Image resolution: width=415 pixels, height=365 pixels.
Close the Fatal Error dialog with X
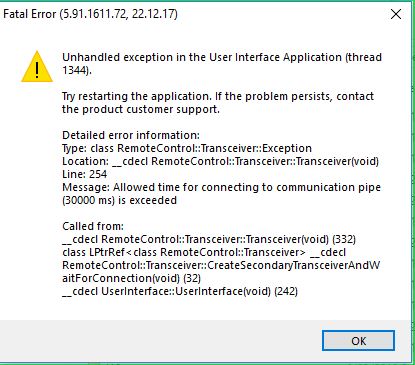click(396, 14)
